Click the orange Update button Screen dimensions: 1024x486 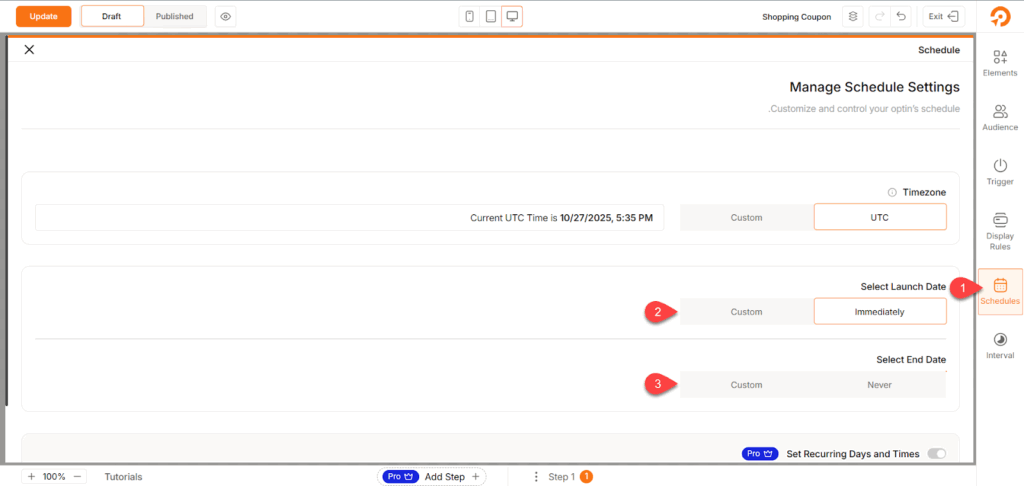click(x=43, y=16)
